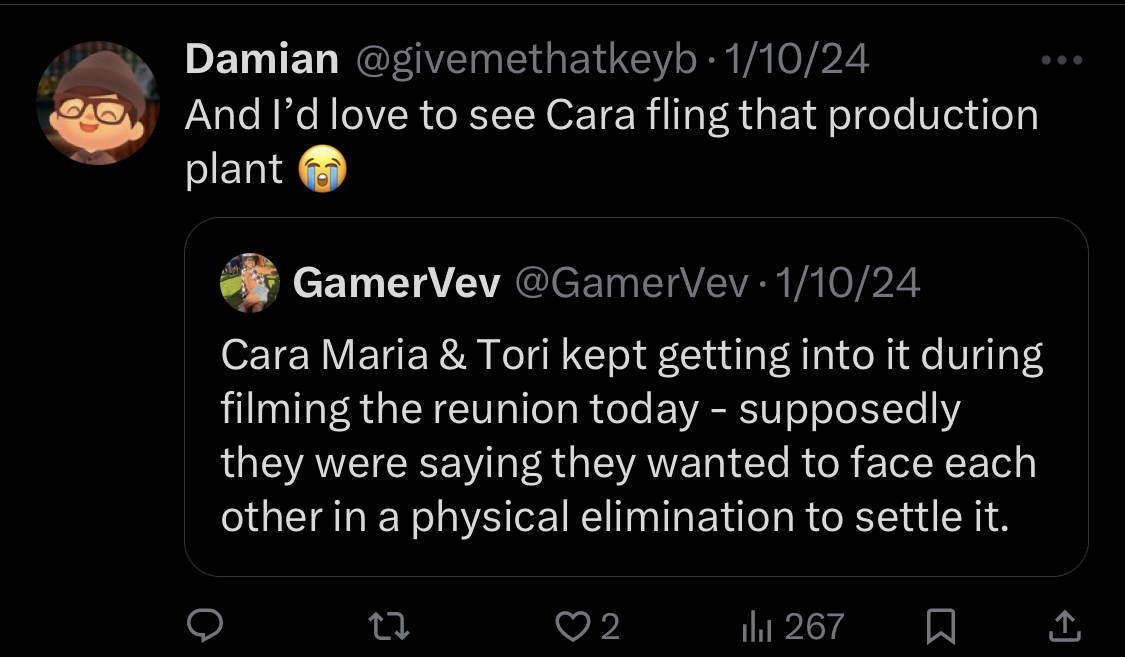Share the tweet via upload icon
The width and height of the screenshot is (1125, 657).
tap(1065, 625)
